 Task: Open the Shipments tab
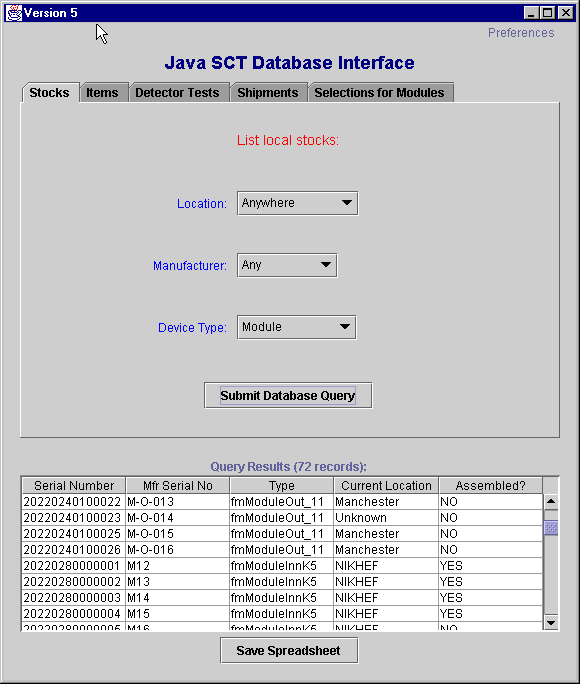pos(268,92)
